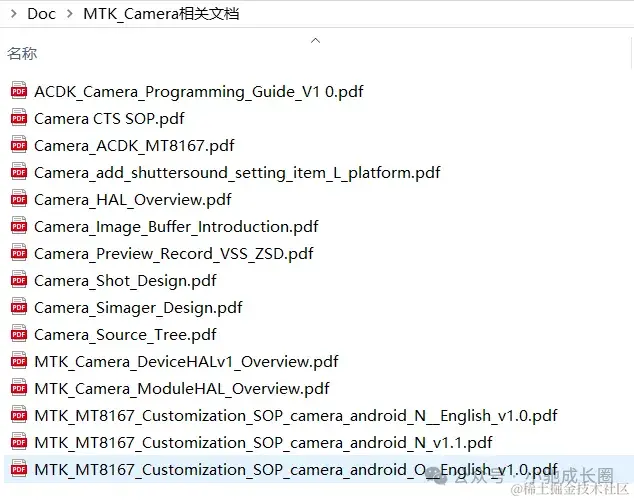
Task: Select MTK_MT8167_Customization_SOP_camera_android_N__English_v1.0.pdf name
Action: click(296, 416)
